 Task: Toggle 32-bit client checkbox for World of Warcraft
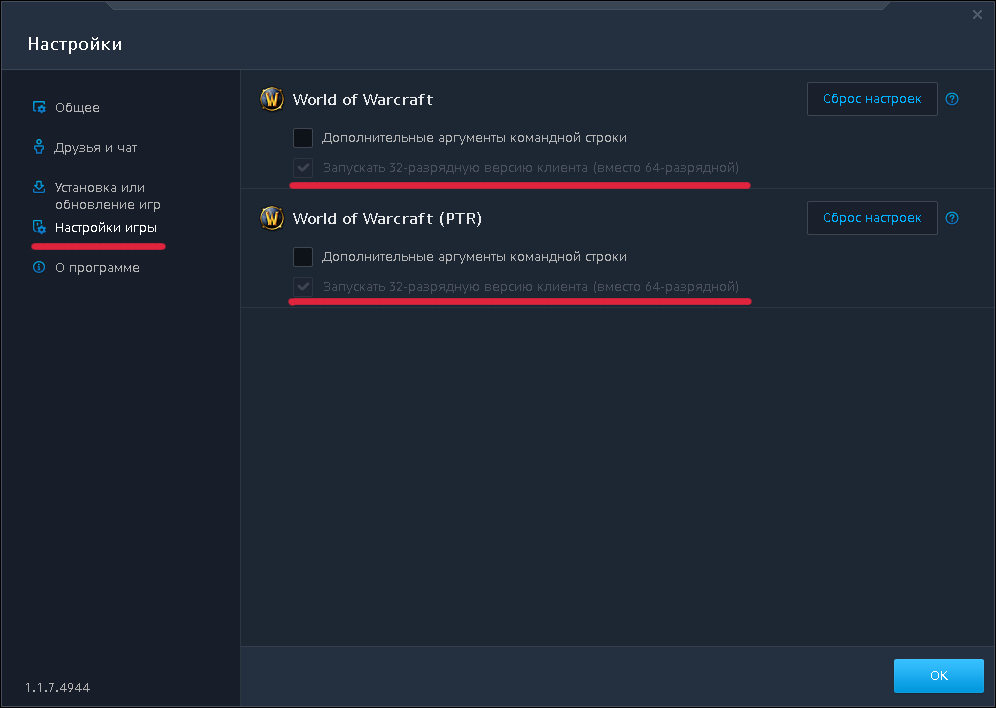[303, 167]
